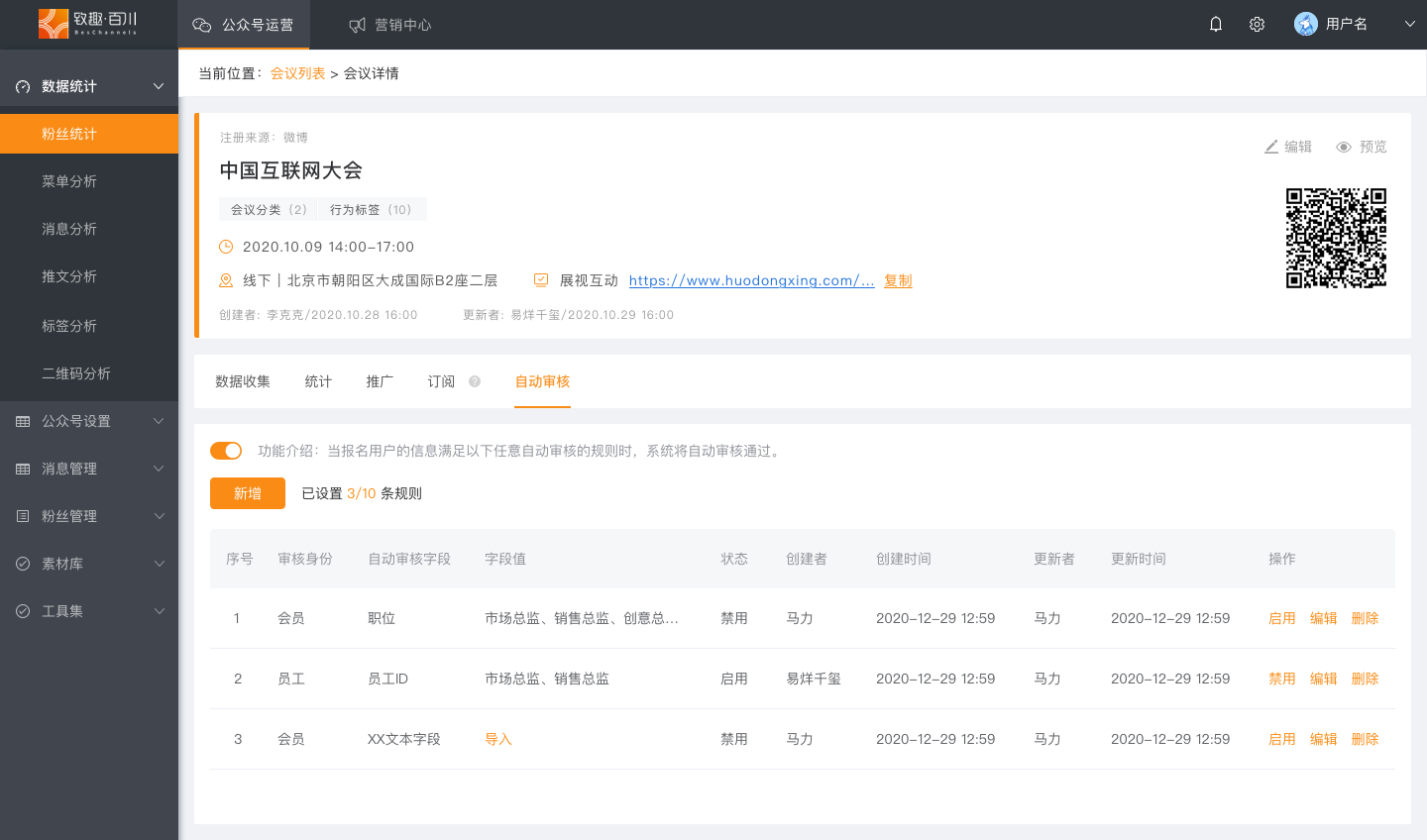Viewport: 1427px width, 840px height.
Task: Toggle the auto-review feature switch
Action: pyautogui.click(x=226, y=451)
